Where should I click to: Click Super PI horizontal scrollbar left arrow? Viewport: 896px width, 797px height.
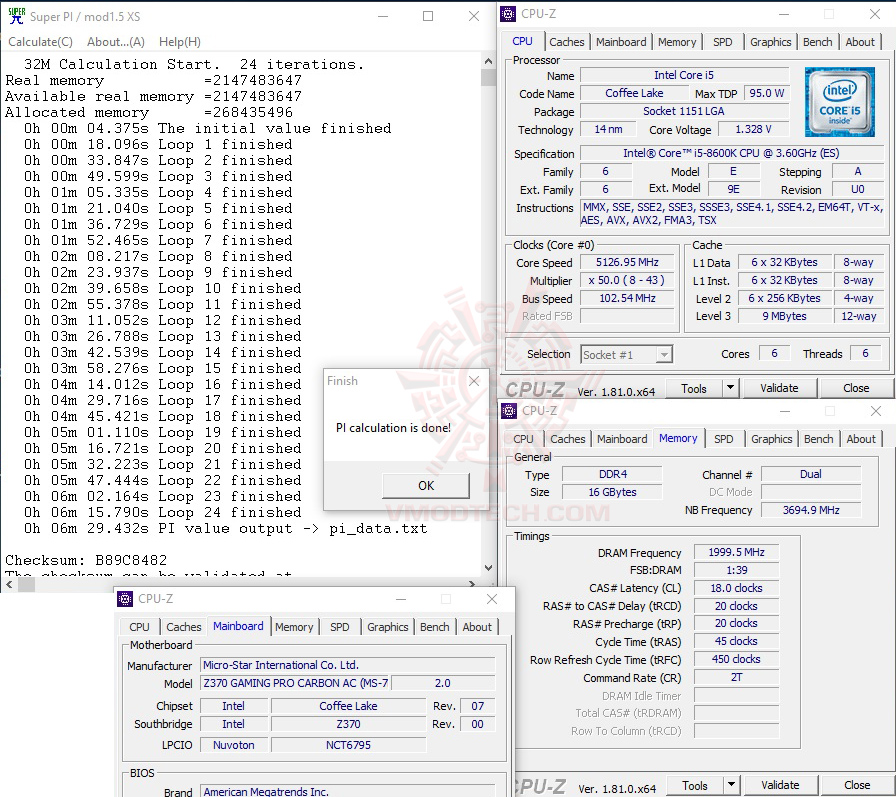(x=9, y=584)
